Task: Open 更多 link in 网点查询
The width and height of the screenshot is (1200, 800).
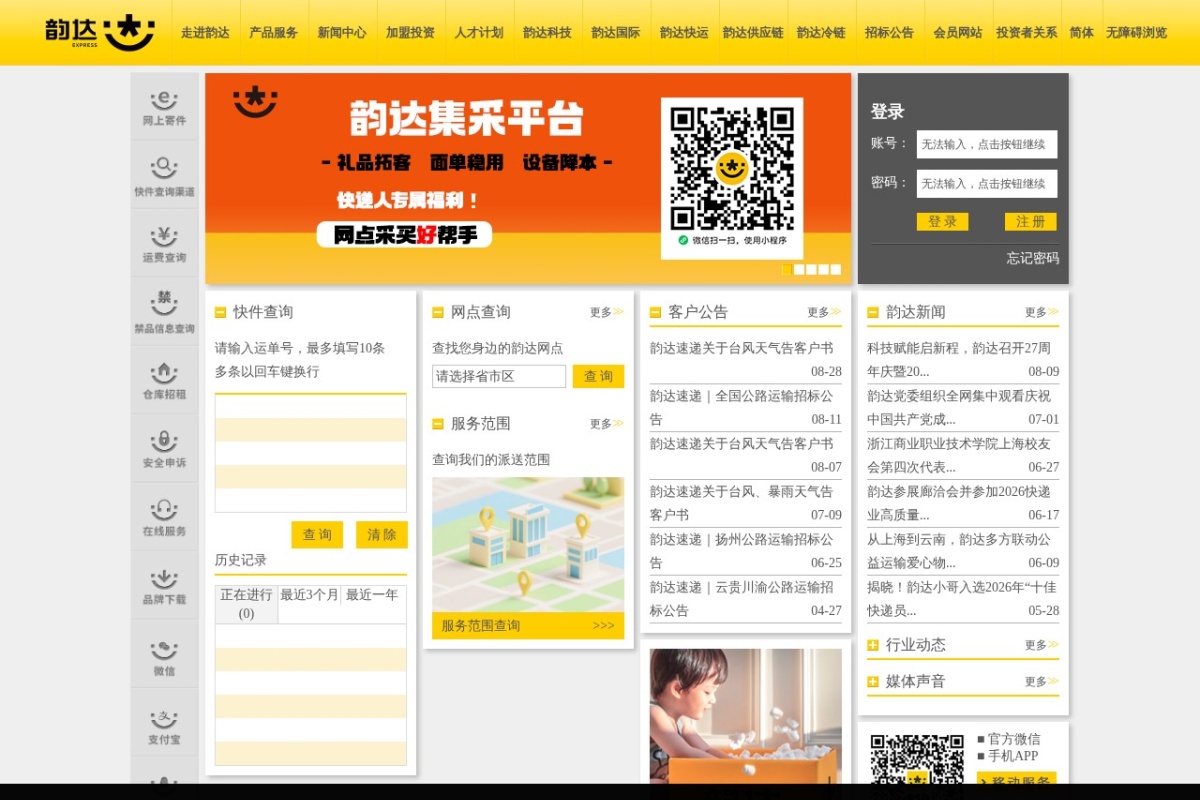Action: [x=606, y=313]
